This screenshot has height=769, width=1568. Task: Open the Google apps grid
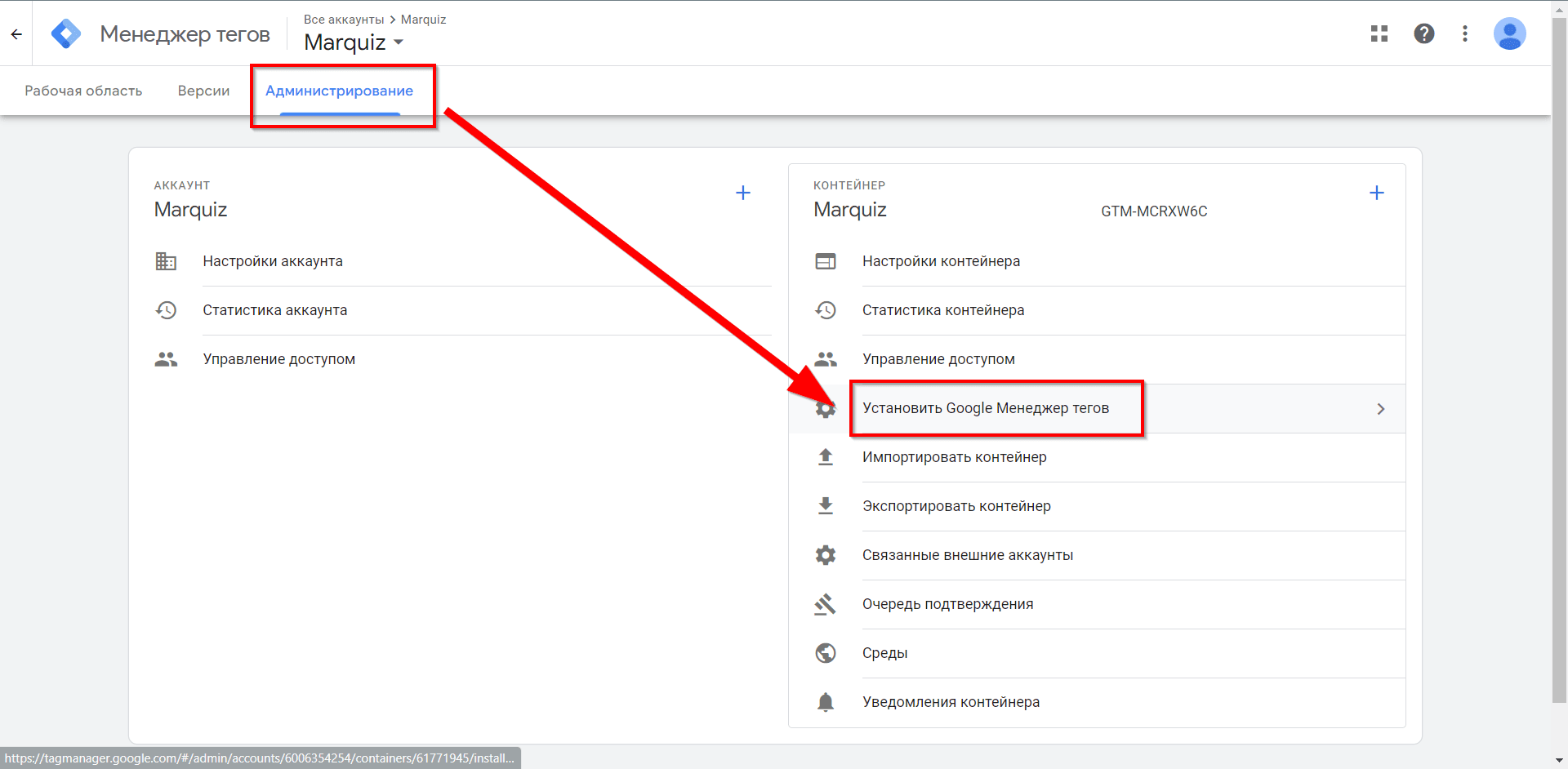[x=1379, y=33]
